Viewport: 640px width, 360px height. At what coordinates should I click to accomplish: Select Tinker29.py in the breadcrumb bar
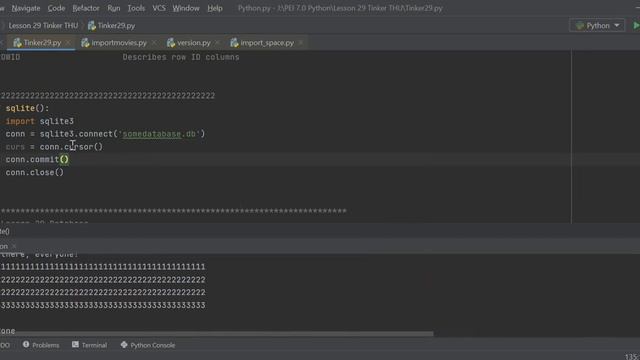[116, 26]
